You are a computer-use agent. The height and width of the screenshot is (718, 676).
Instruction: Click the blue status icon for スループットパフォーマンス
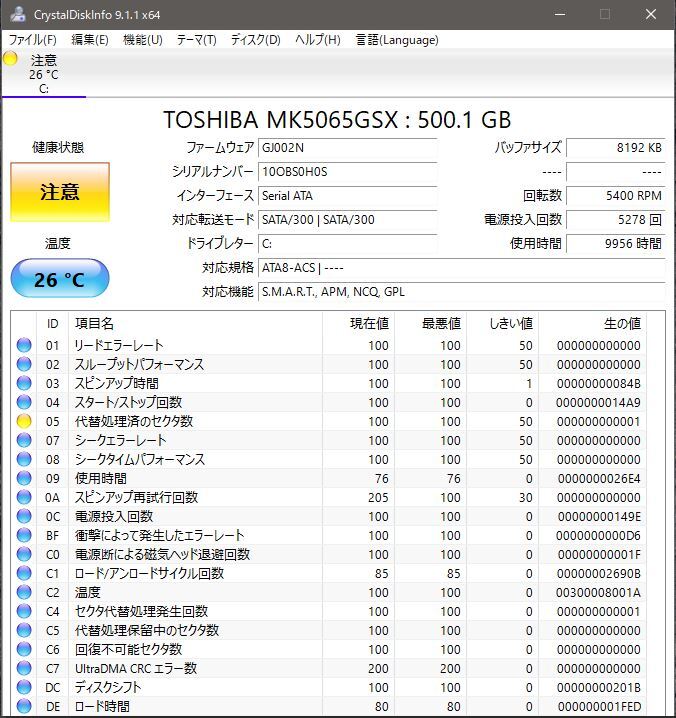point(24,364)
